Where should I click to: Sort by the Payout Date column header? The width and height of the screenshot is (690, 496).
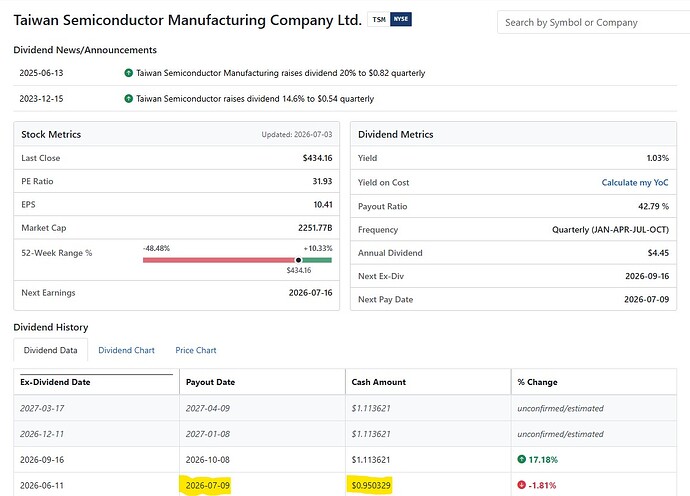coord(210,382)
